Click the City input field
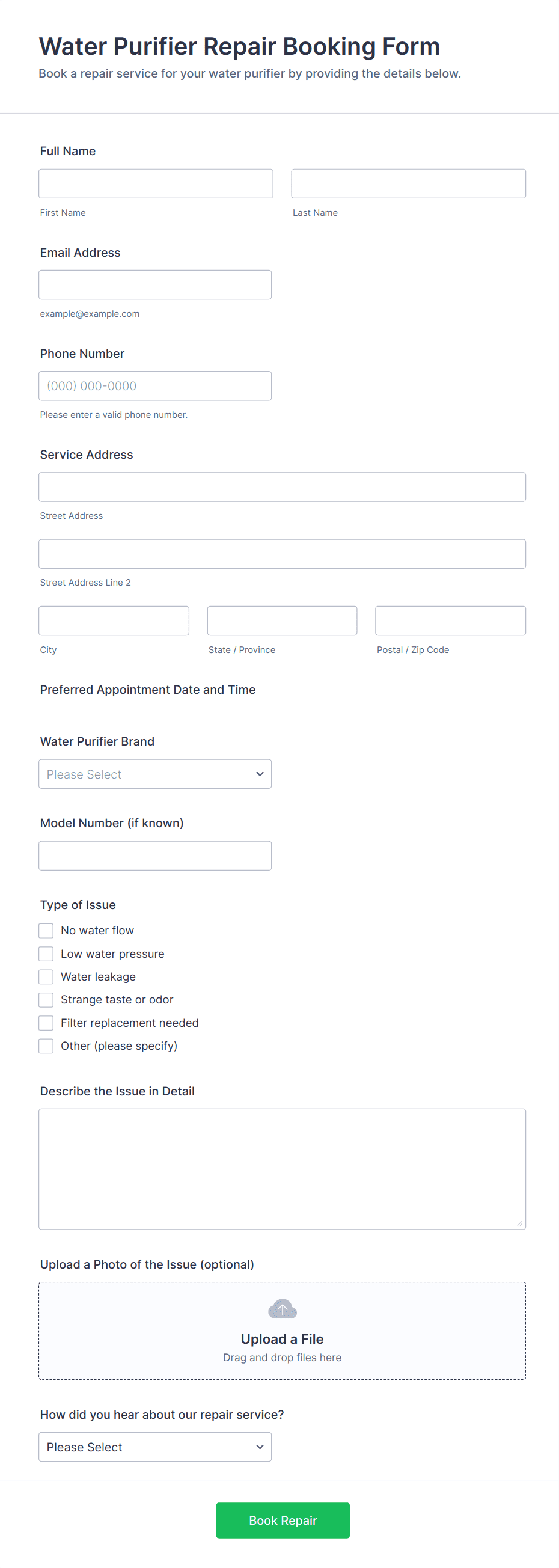 pyautogui.click(x=114, y=620)
